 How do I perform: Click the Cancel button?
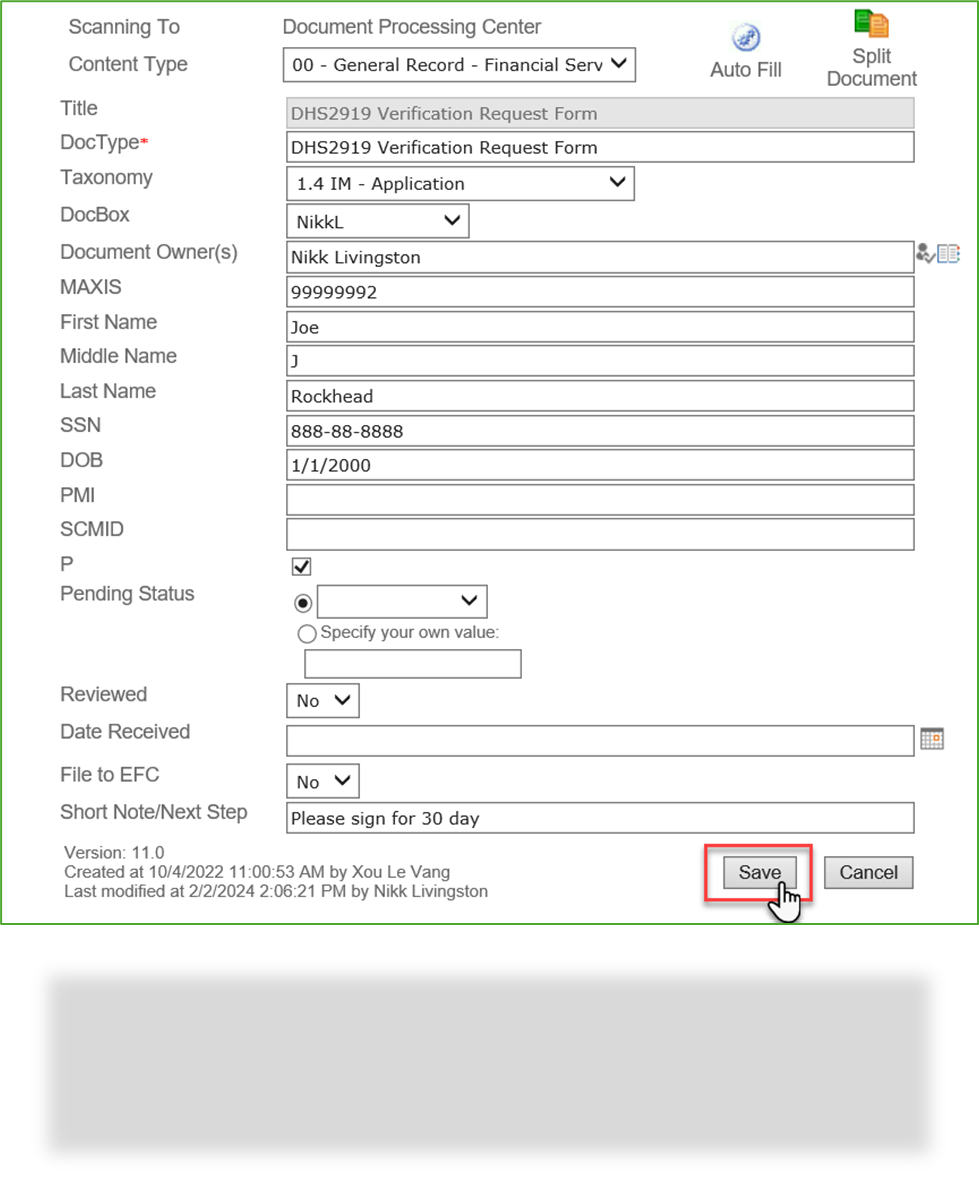866,872
